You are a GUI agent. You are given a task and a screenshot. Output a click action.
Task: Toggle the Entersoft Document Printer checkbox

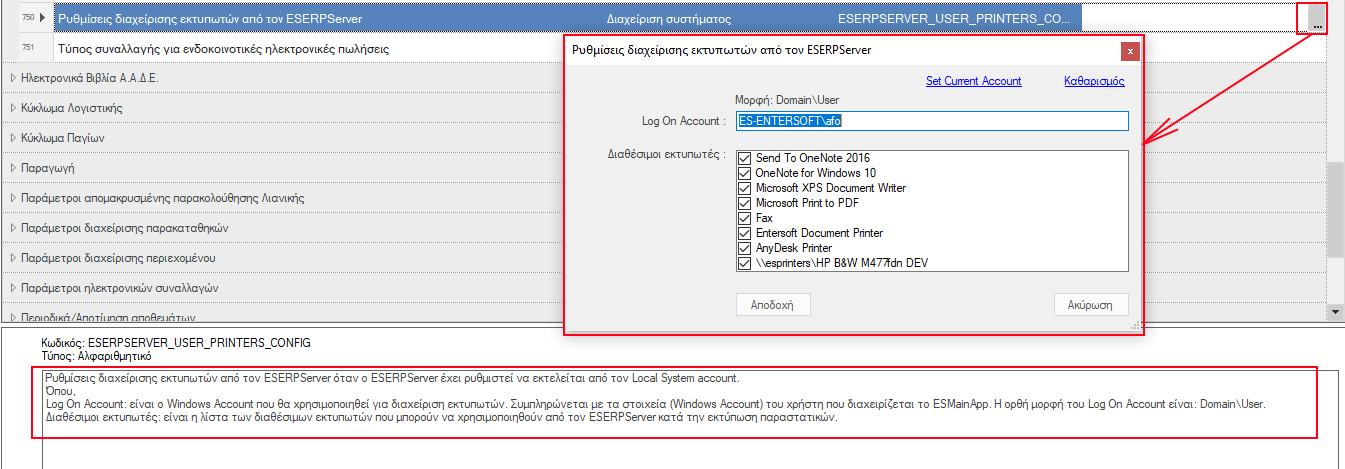click(x=744, y=233)
